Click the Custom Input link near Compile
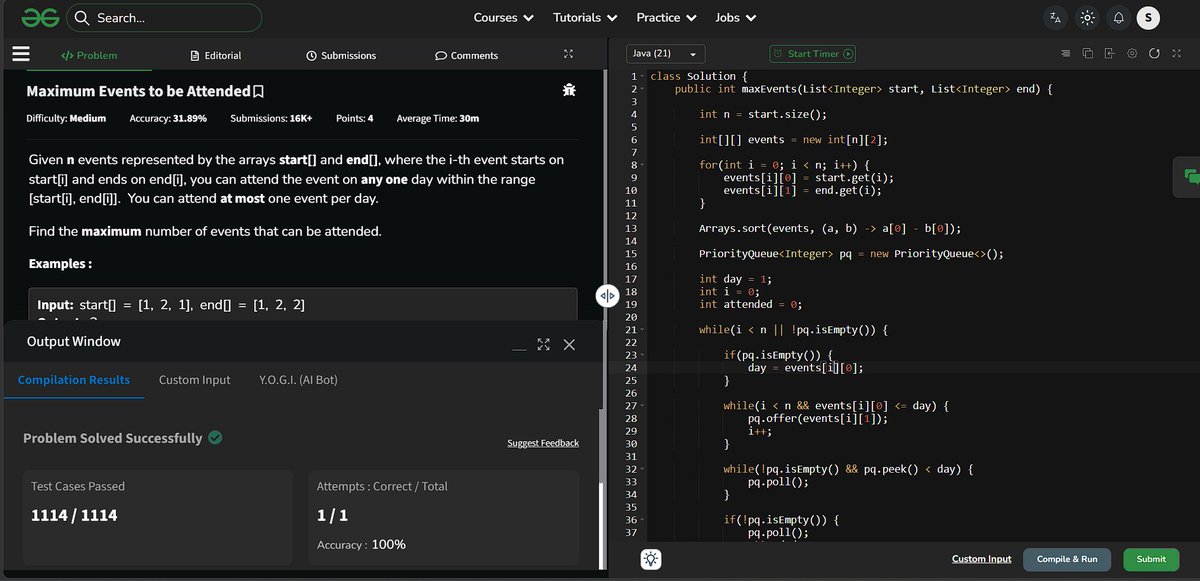Image resolution: width=1200 pixels, height=581 pixels. tap(981, 559)
